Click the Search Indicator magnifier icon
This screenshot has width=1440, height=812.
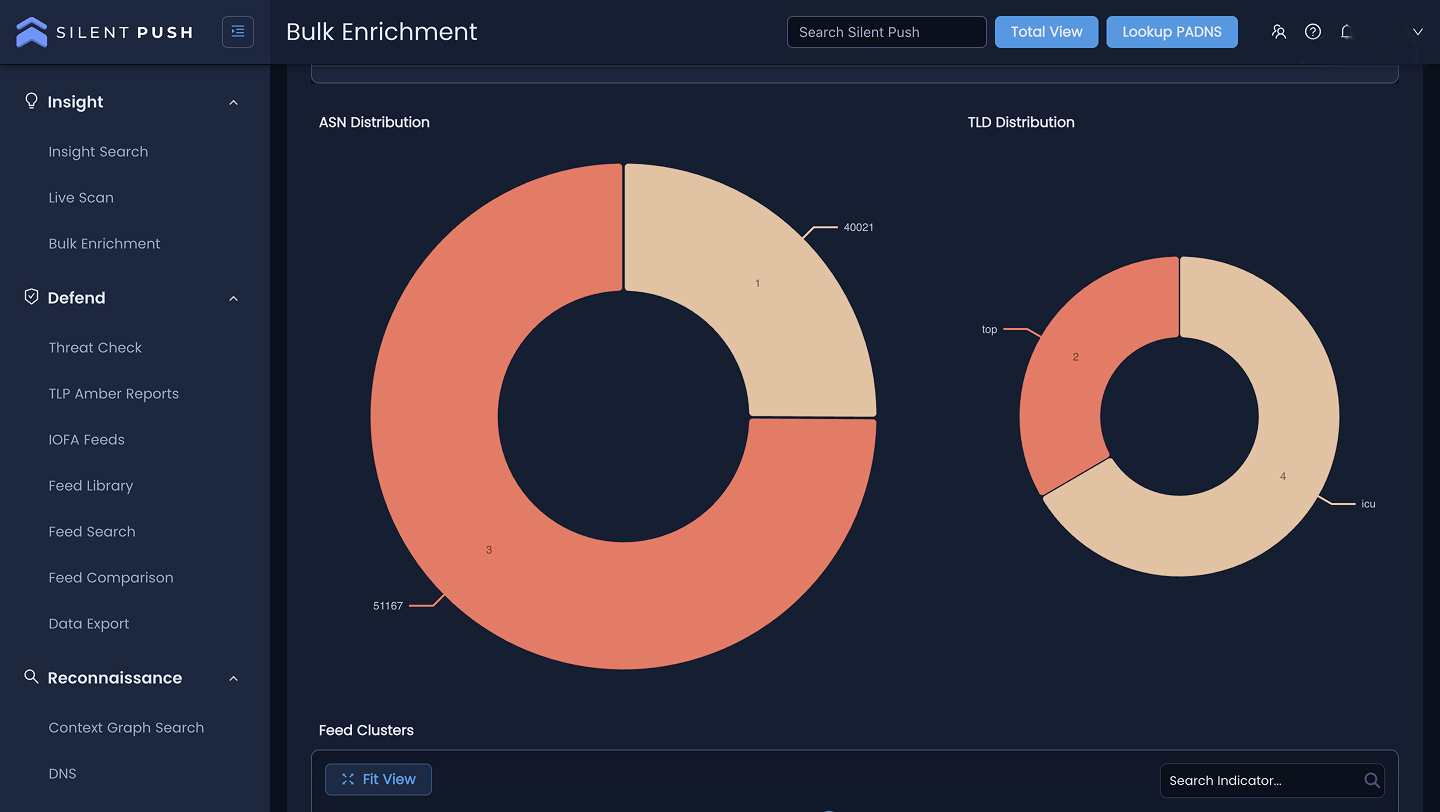click(x=1372, y=780)
